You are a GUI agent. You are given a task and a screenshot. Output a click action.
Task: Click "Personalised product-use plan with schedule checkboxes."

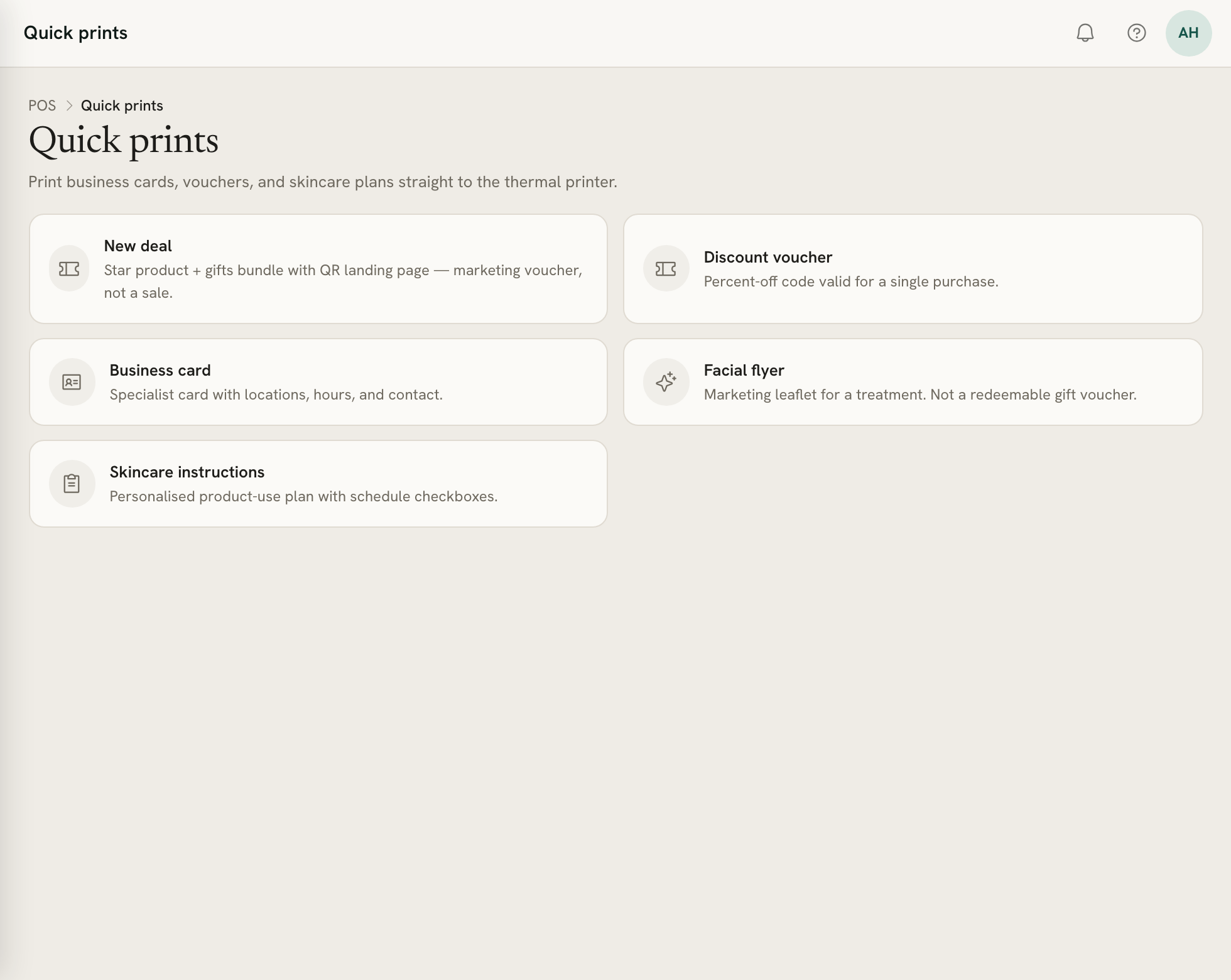303,496
